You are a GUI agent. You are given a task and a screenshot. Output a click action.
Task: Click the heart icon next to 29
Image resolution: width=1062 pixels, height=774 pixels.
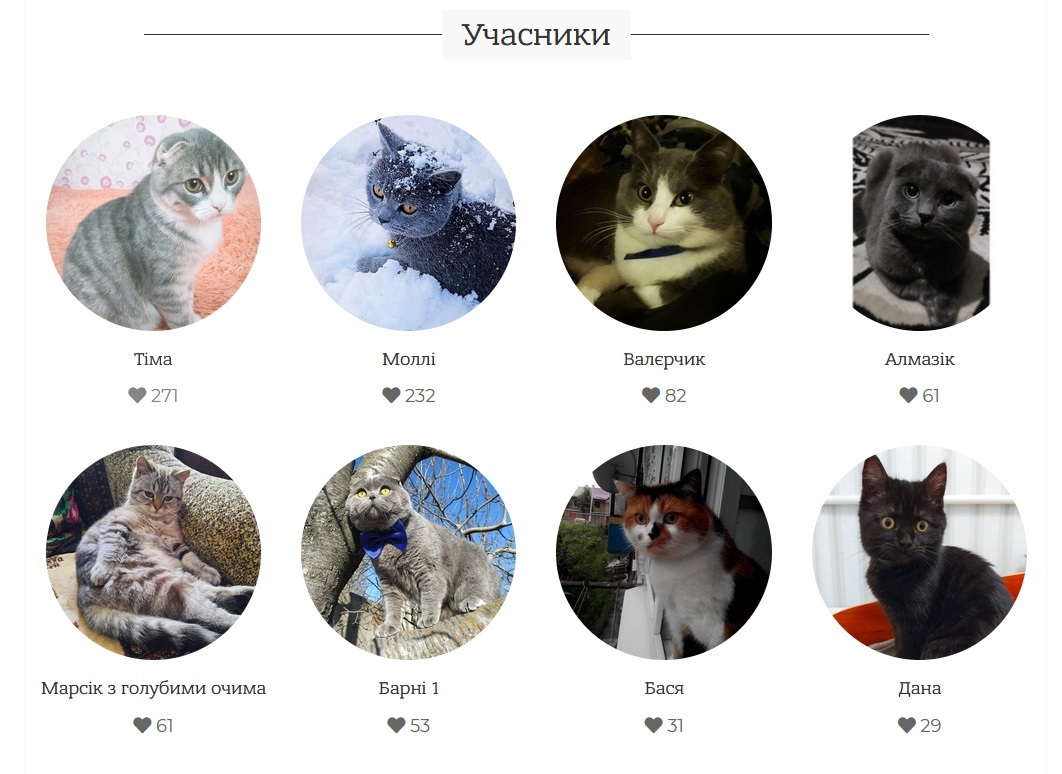(x=907, y=725)
